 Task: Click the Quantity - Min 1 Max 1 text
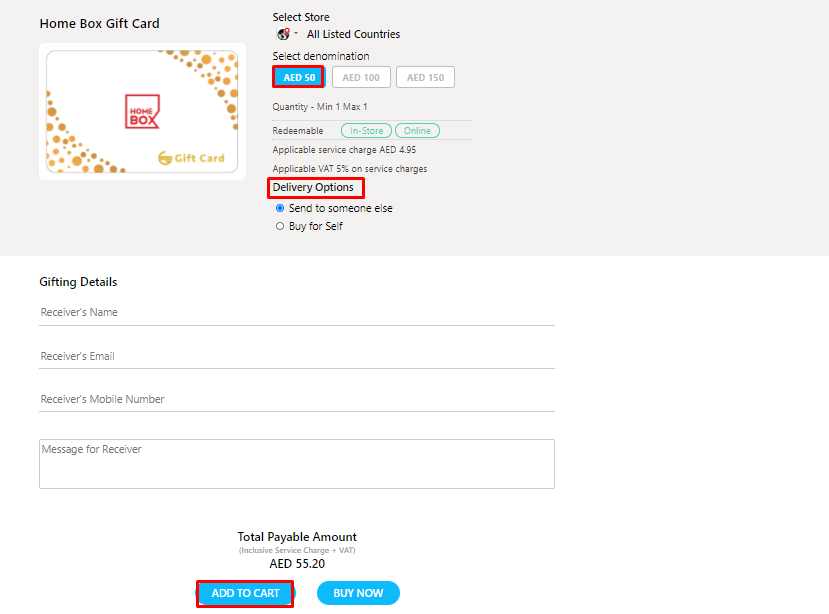(x=320, y=107)
